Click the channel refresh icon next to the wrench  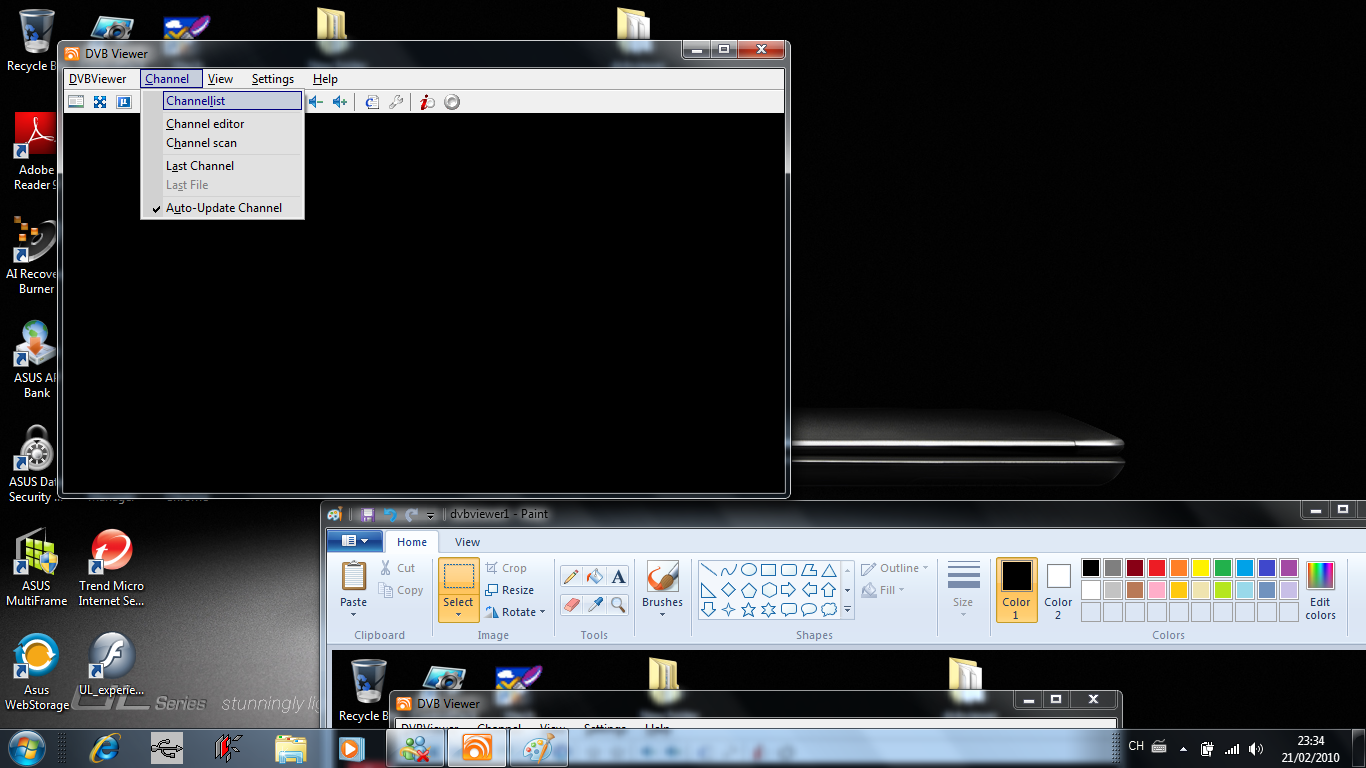pyautogui.click(x=372, y=102)
